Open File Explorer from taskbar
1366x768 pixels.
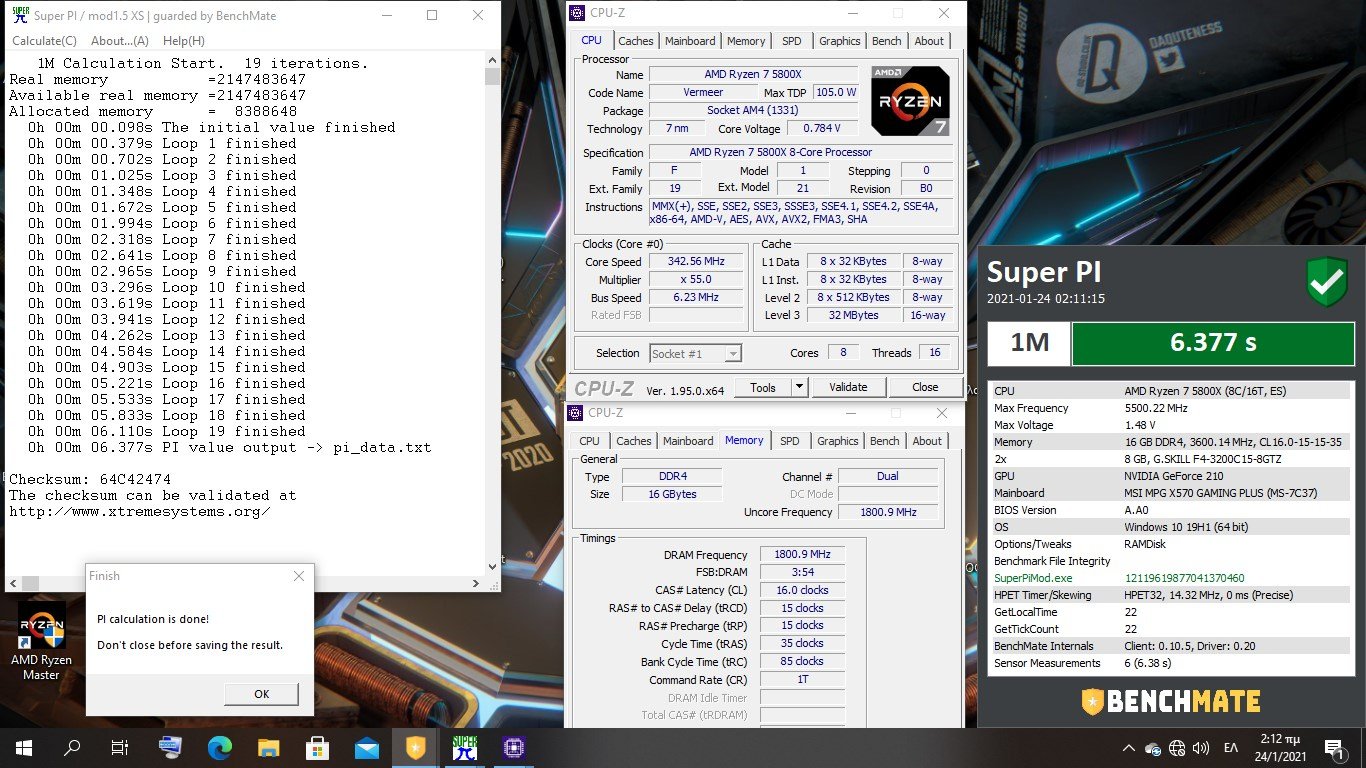point(268,747)
